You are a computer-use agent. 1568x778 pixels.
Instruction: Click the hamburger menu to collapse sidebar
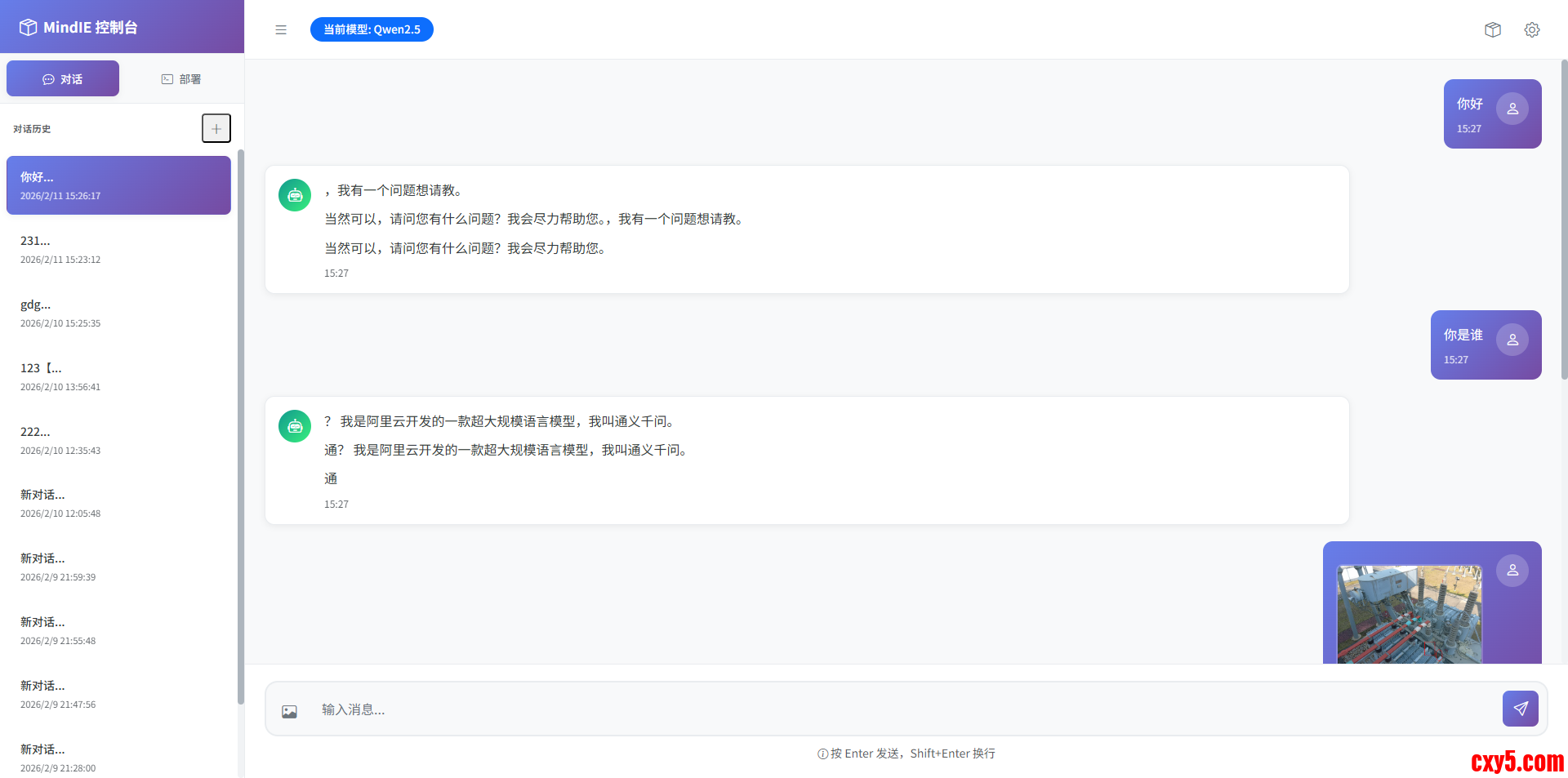pos(281,30)
